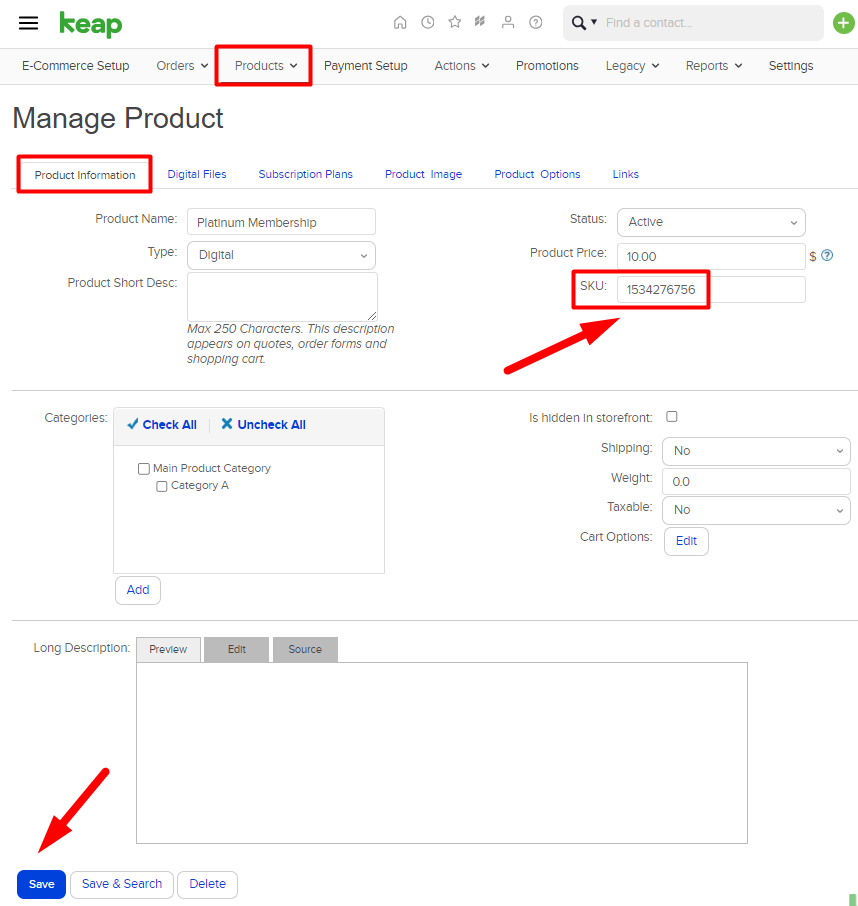Expand the Products menu dropdown
Image resolution: width=858 pixels, height=906 pixels.
click(266, 66)
